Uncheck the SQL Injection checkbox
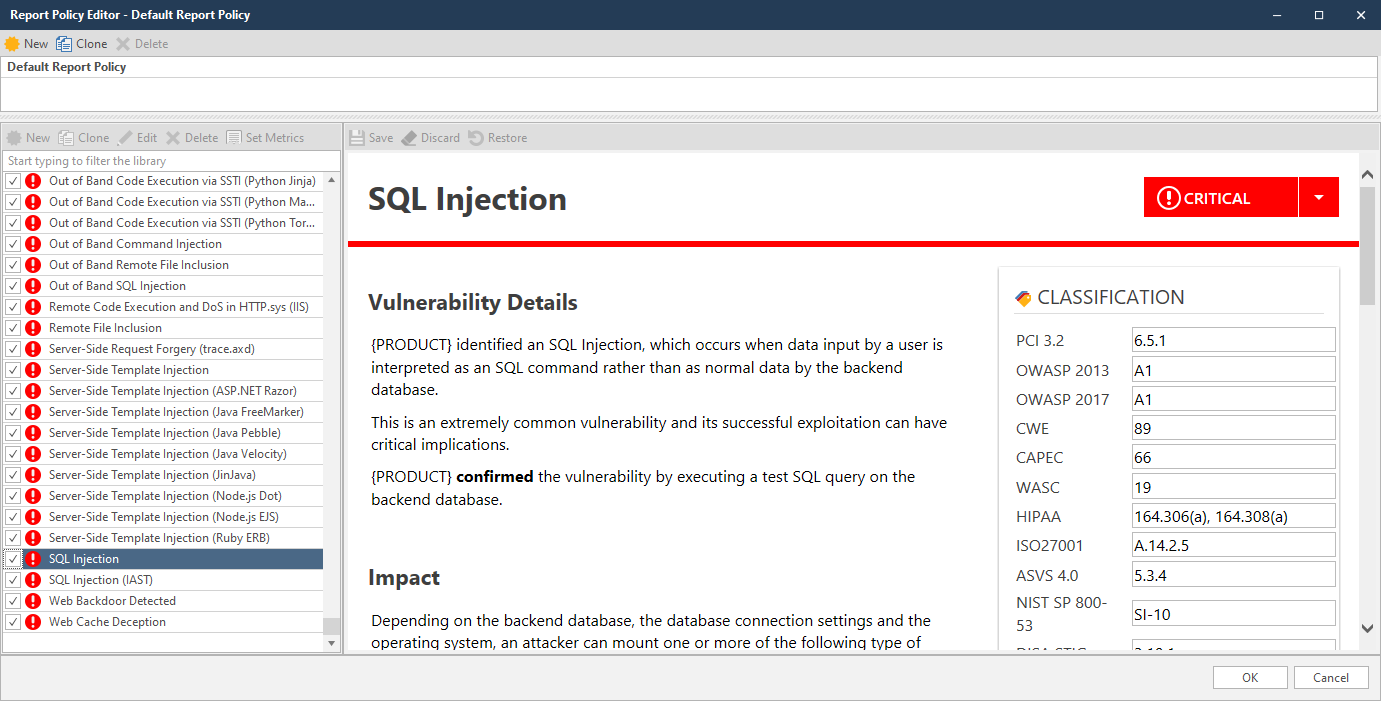The height and width of the screenshot is (701, 1381). 13,559
